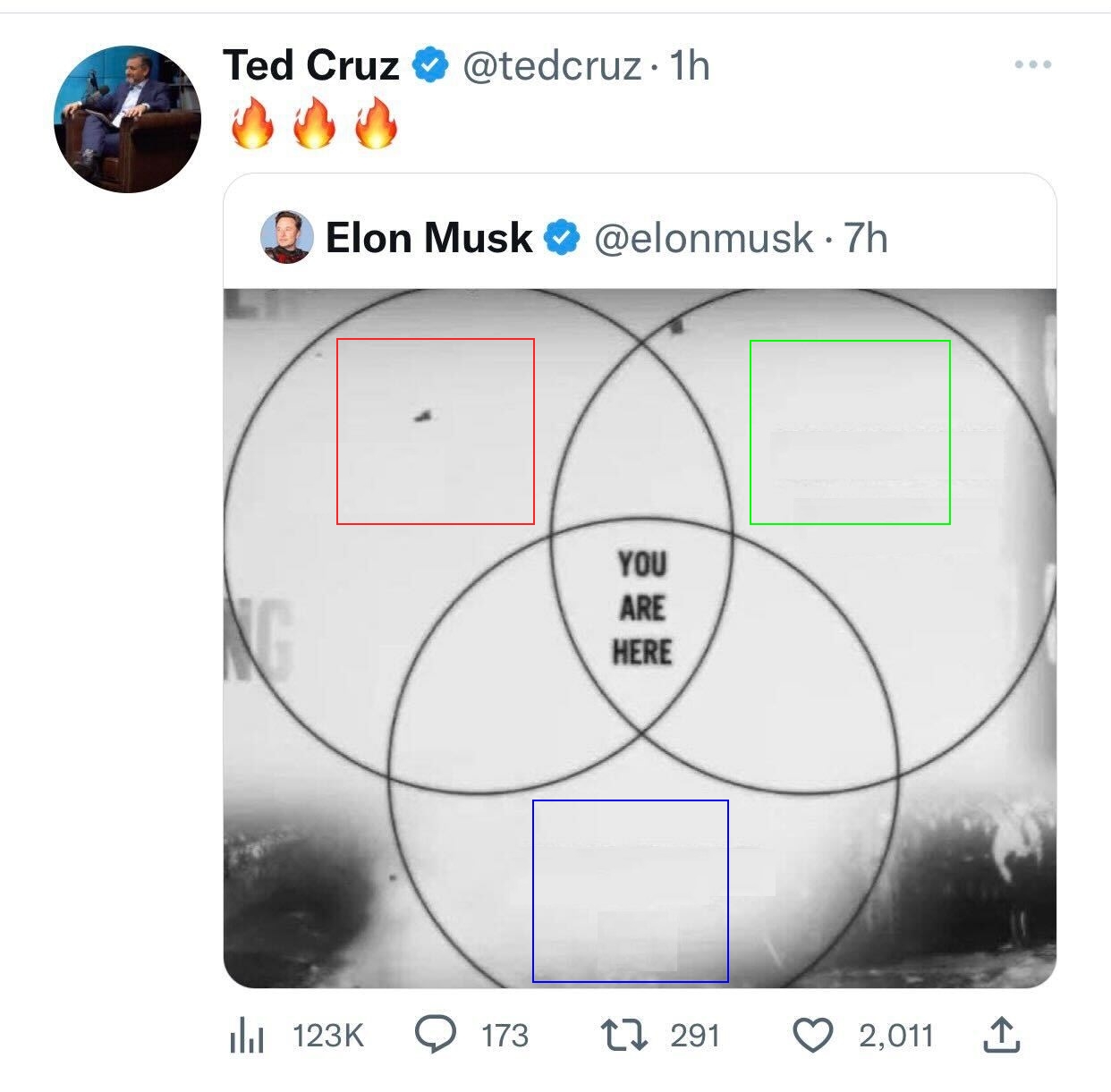This screenshot has width=1111, height=1092.
Task: Like the tweet with heart icon
Action: (813, 1036)
